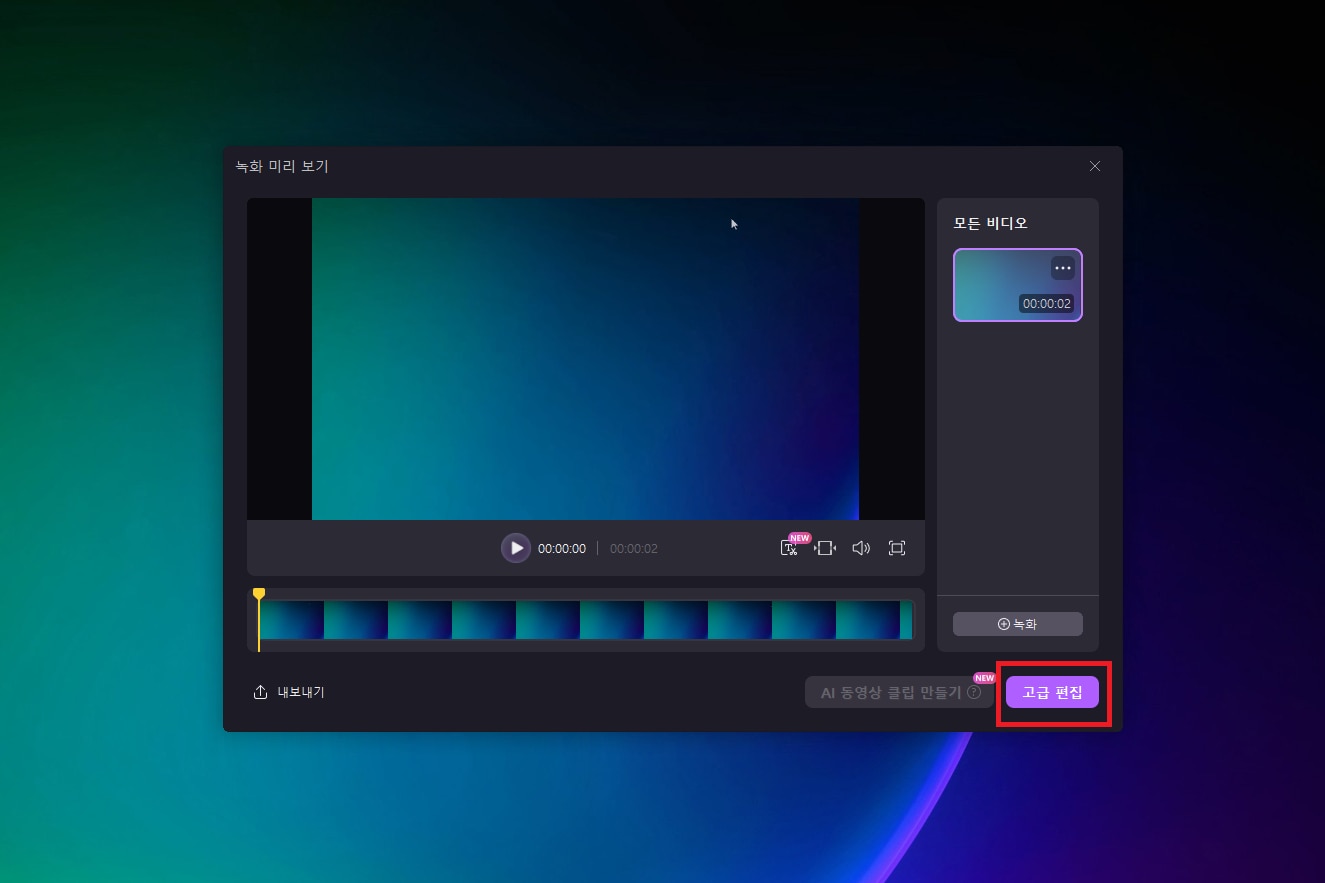Click AI 동영상 클립 만들기 button
The height and width of the screenshot is (883, 1325).
(899, 692)
